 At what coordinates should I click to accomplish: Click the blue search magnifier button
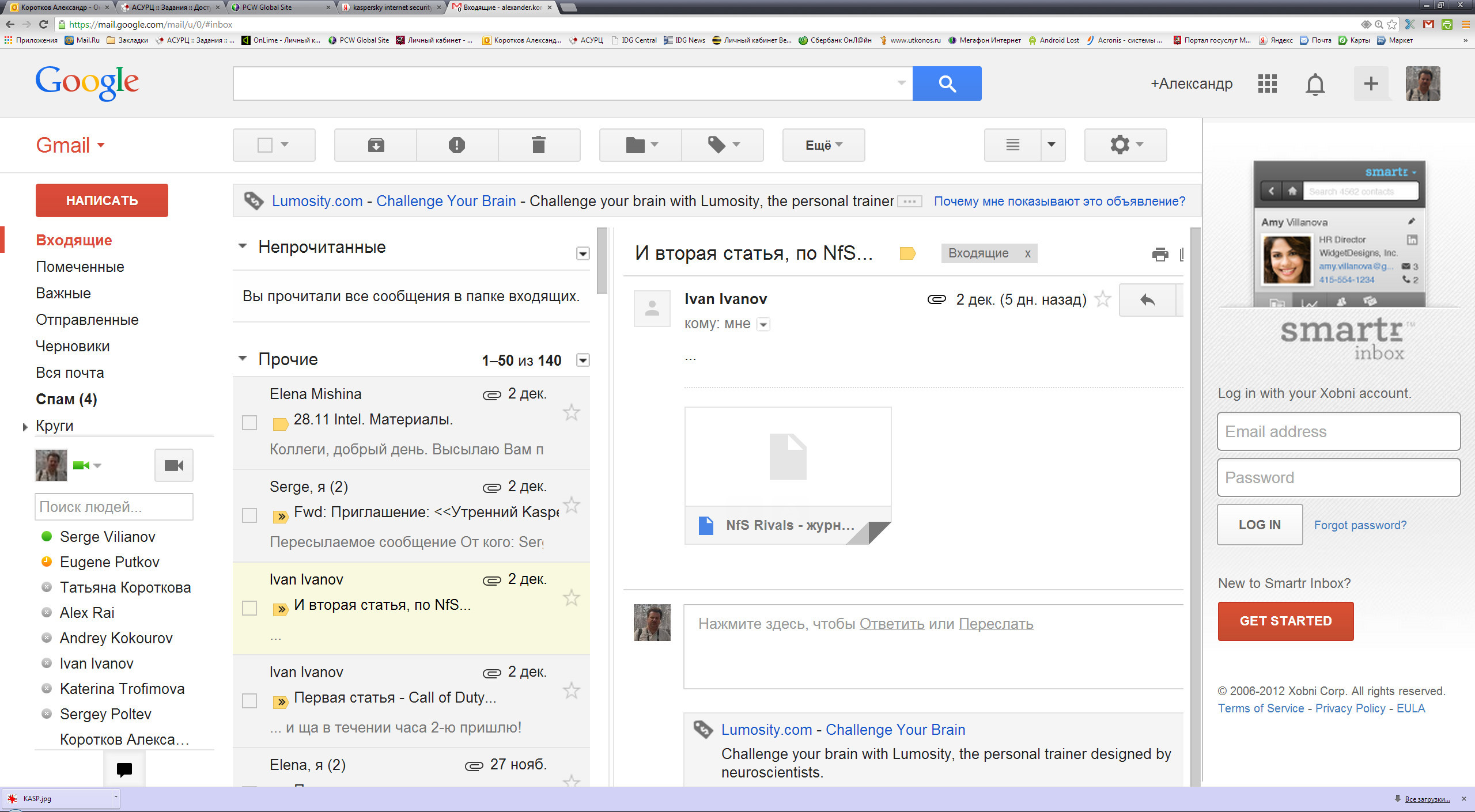[x=947, y=84]
